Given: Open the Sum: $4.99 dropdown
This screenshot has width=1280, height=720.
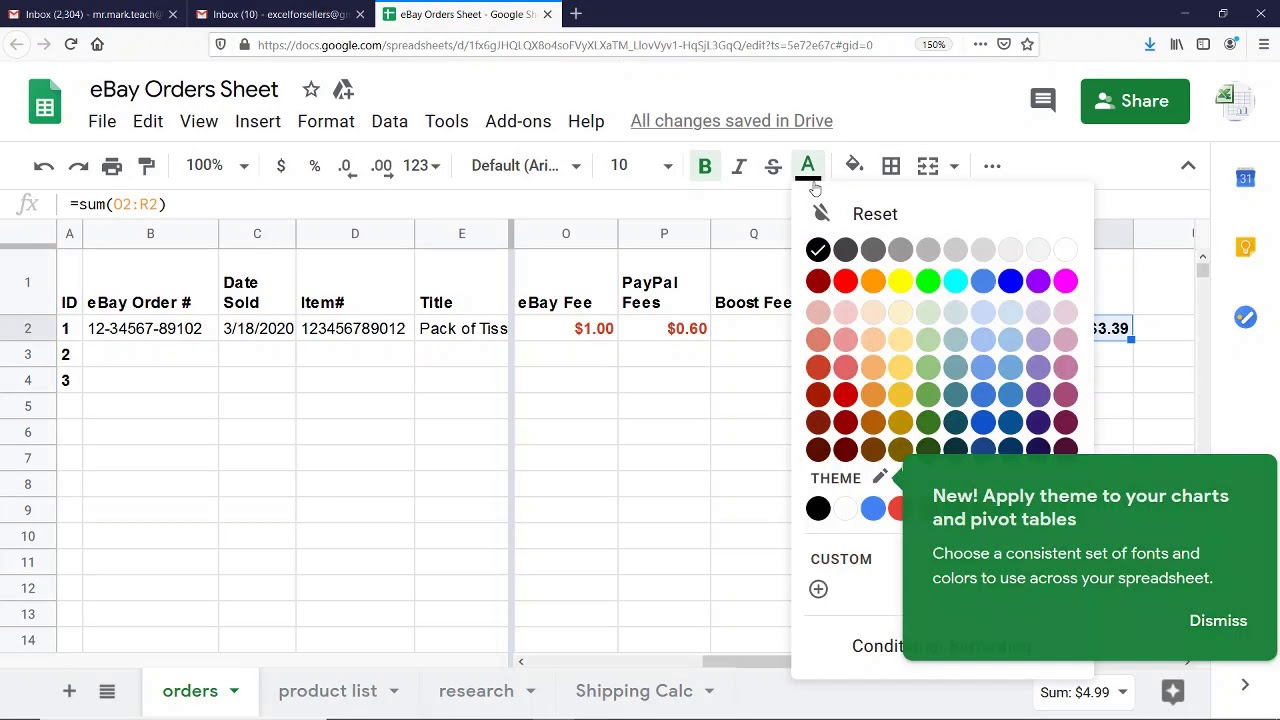Looking at the screenshot, I should [x=1084, y=692].
